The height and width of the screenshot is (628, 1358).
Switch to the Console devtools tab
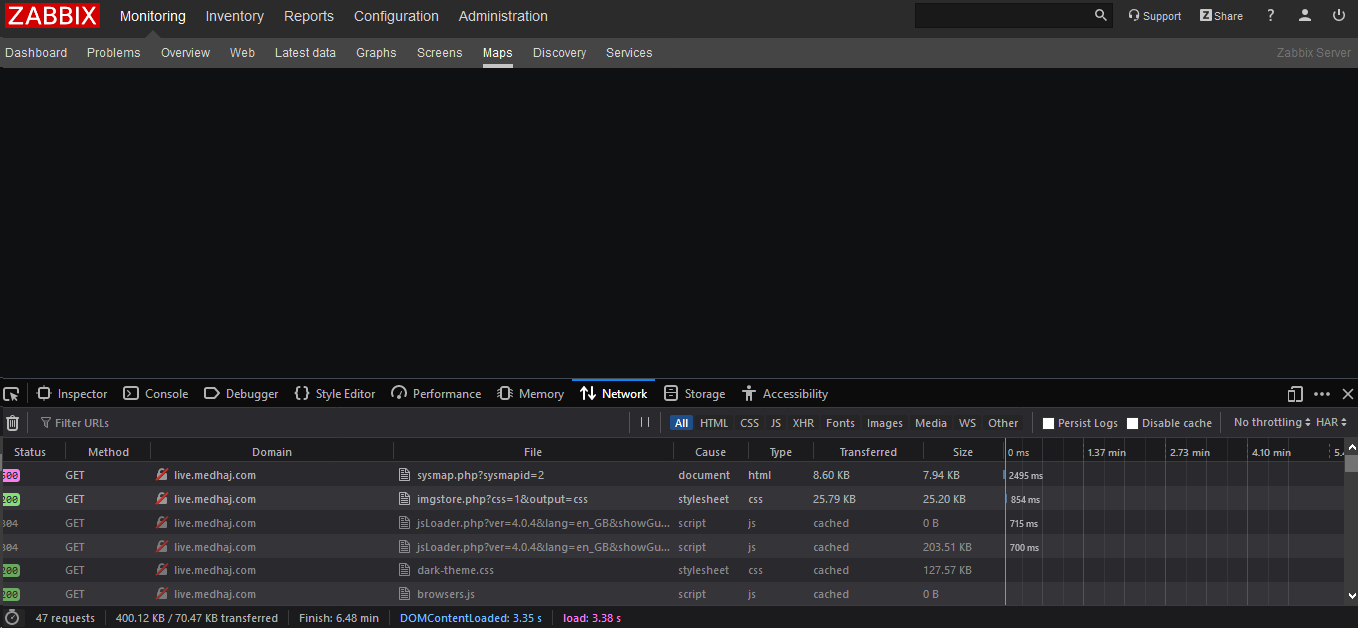click(x=156, y=394)
